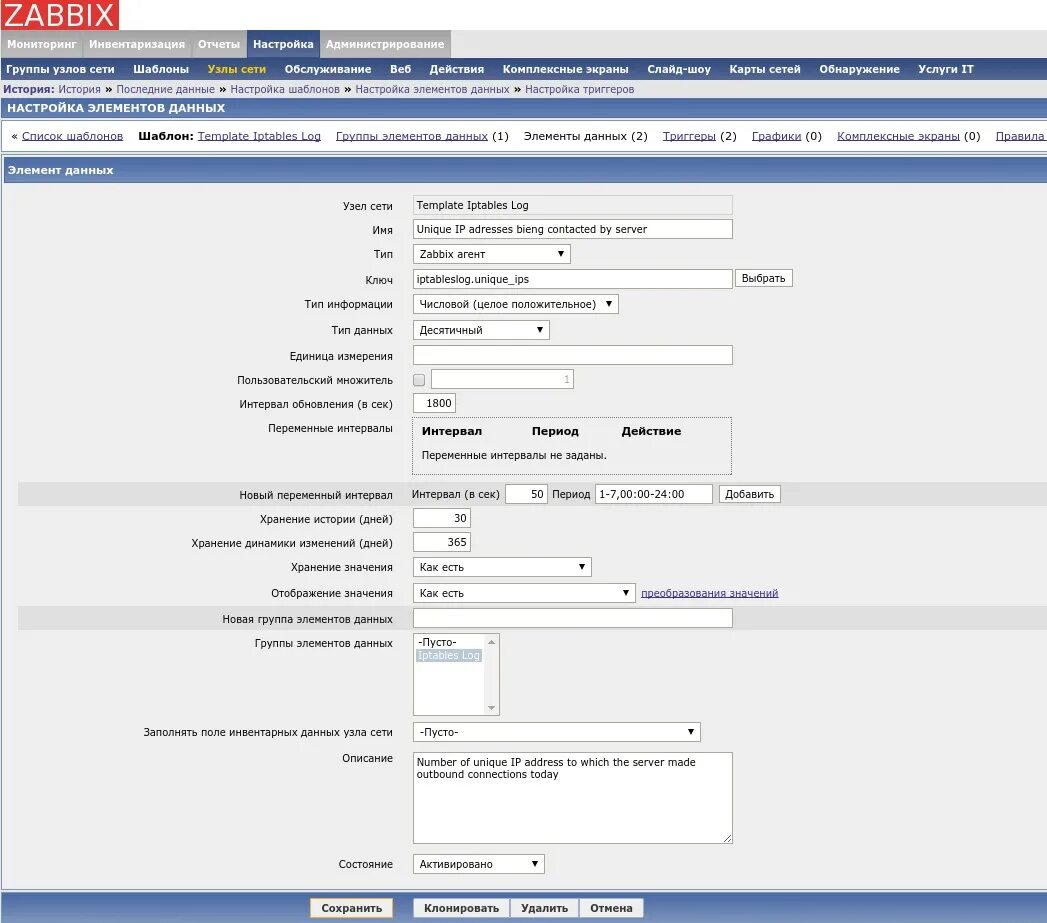Viewport: 1047px width, 923px height.
Task: Click groups list scroll down arrow
Action: pyautogui.click(x=491, y=707)
